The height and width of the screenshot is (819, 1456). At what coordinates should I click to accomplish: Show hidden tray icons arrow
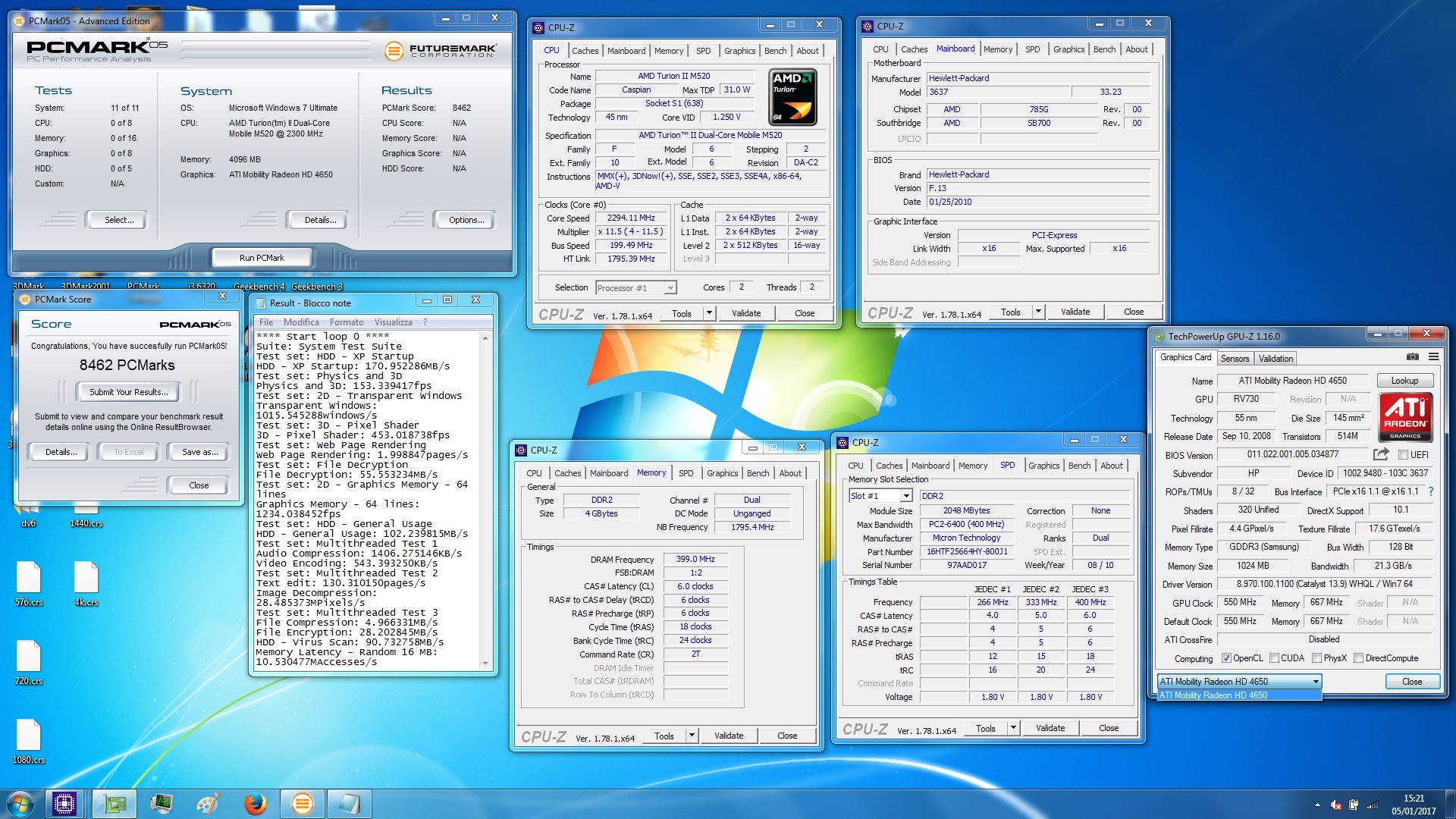1317,805
